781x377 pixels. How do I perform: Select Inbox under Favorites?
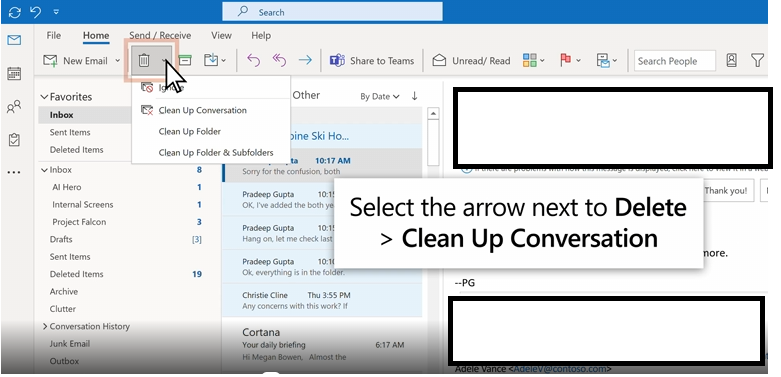point(61,115)
